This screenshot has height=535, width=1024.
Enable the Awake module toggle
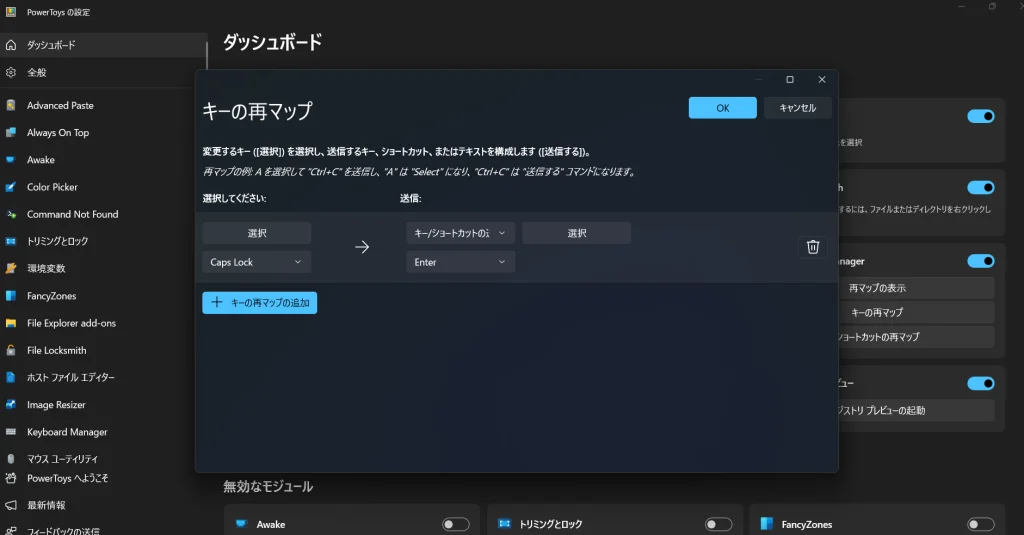coord(455,524)
